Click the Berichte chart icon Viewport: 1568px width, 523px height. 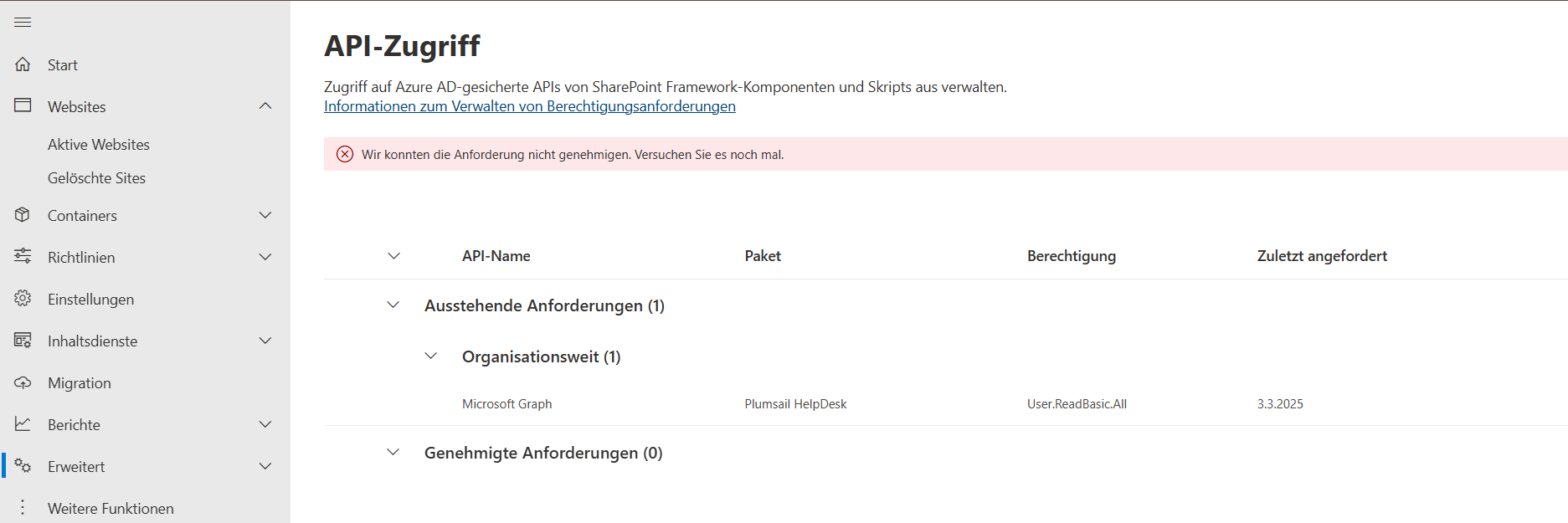23,424
